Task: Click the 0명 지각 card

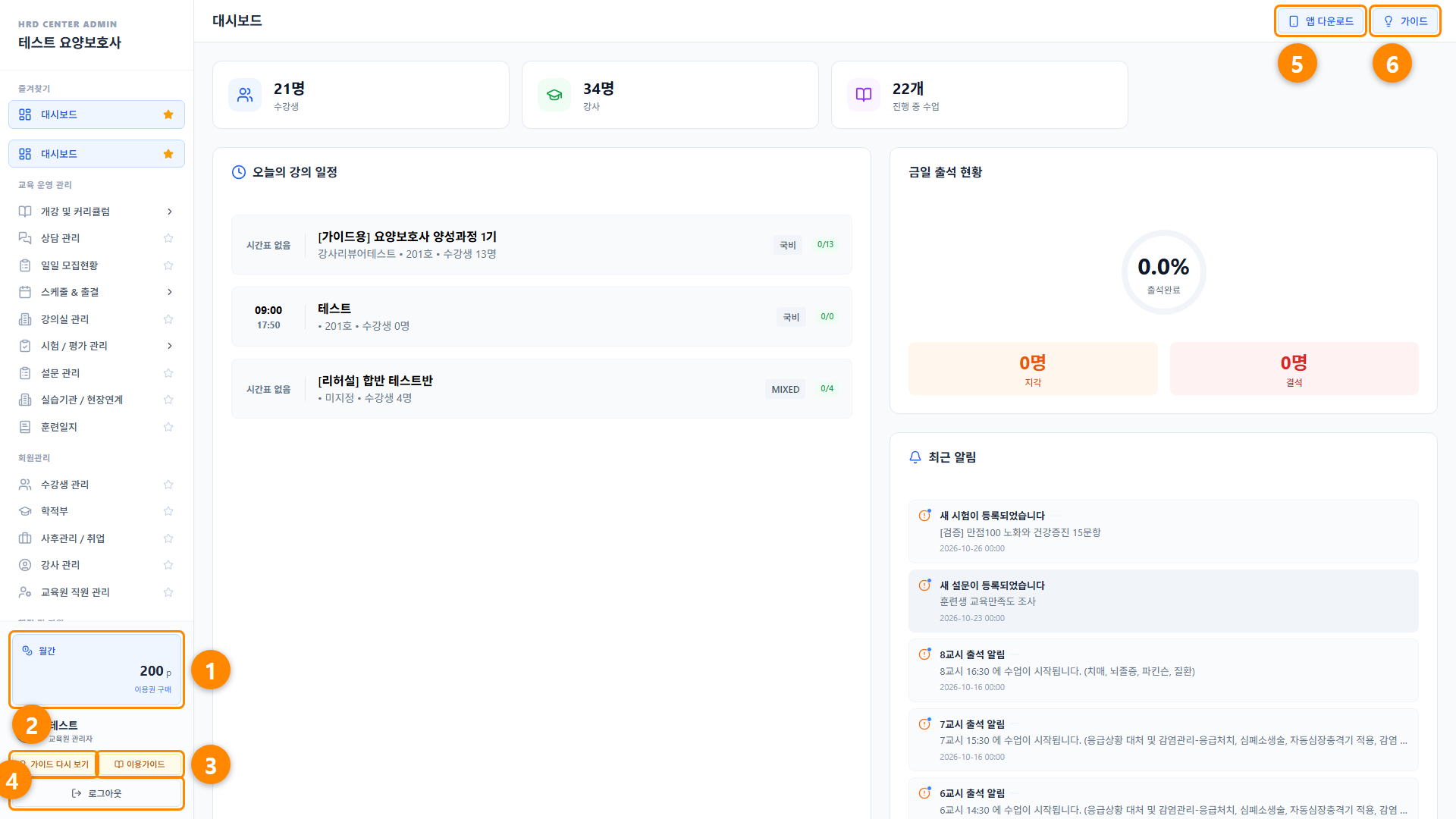Action: pos(1033,369)
